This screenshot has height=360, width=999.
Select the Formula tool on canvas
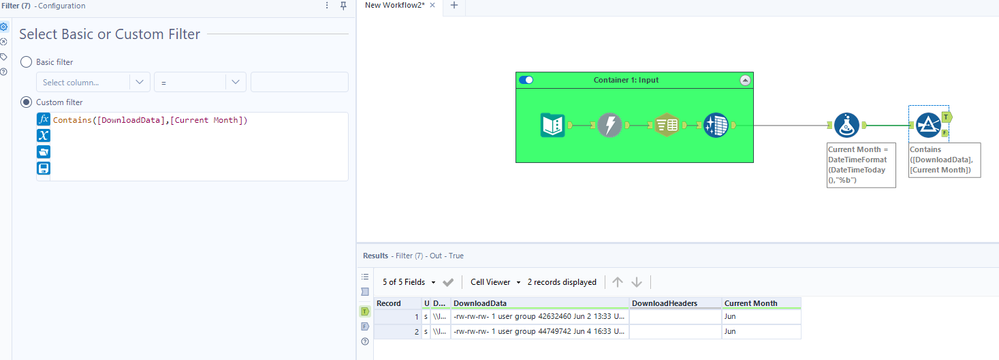(x=847, y=126)
